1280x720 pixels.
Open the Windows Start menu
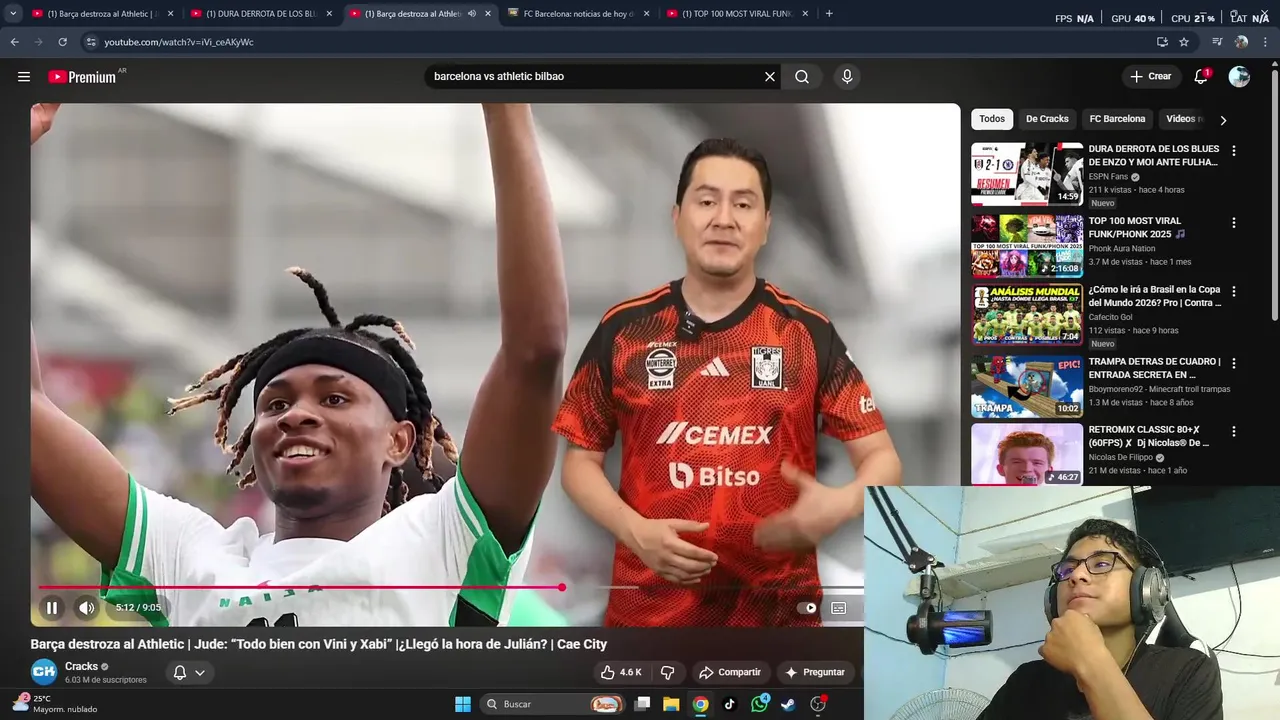(463, 704)
